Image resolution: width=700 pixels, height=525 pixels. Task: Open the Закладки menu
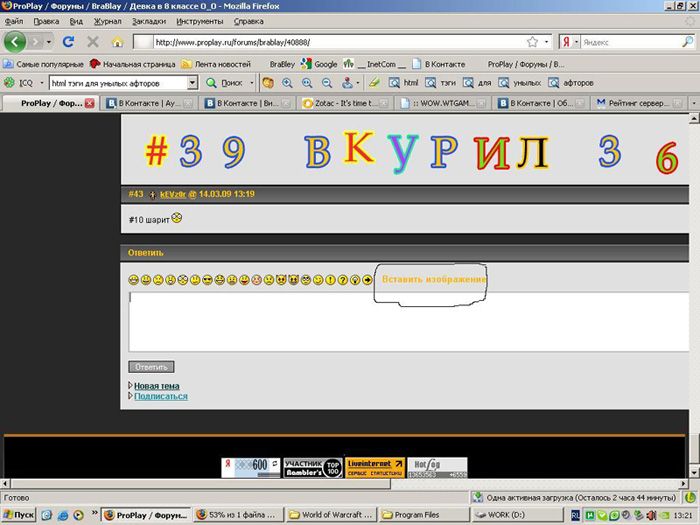click(148, 21)
